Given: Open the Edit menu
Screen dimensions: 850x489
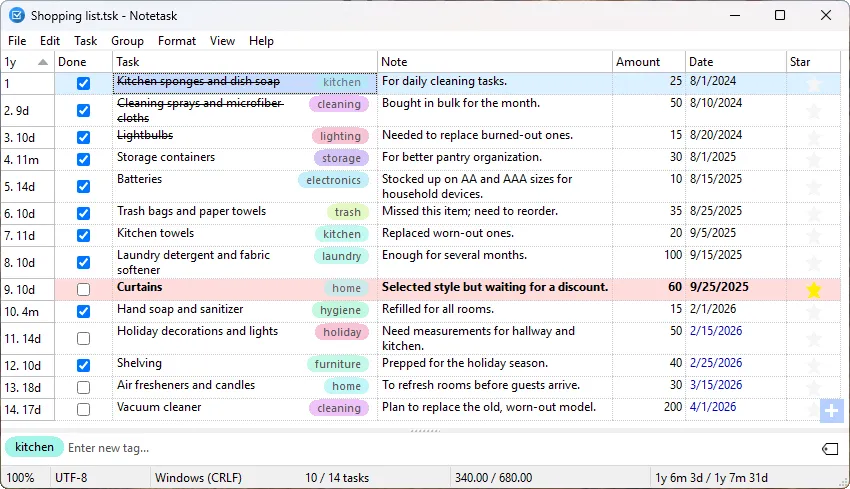Looking at the screenshot, I should [x=50, y=41].
